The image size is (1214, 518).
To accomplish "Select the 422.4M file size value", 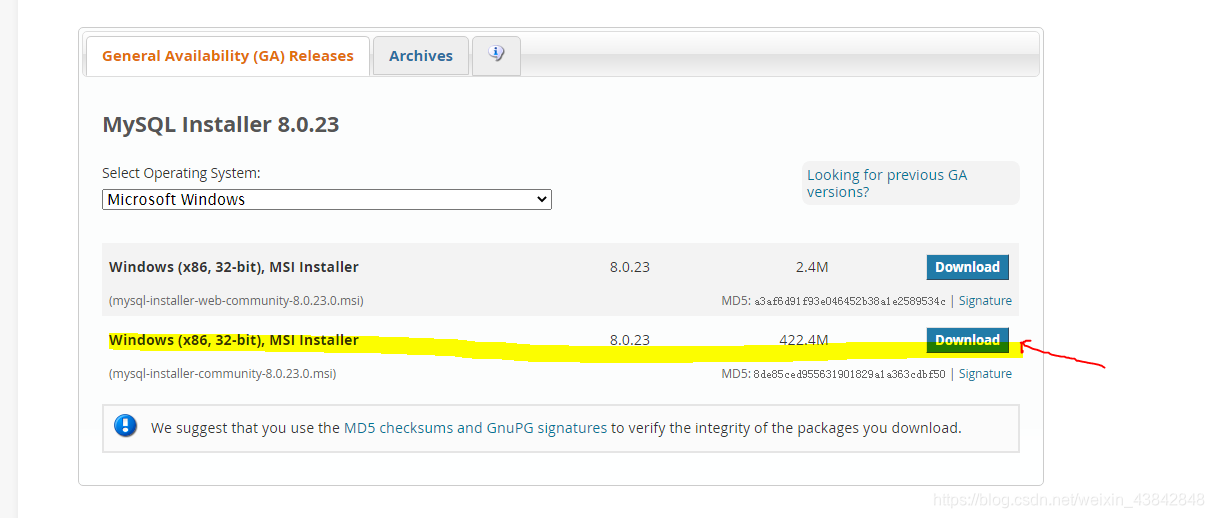I will click(x=804, y=340).
